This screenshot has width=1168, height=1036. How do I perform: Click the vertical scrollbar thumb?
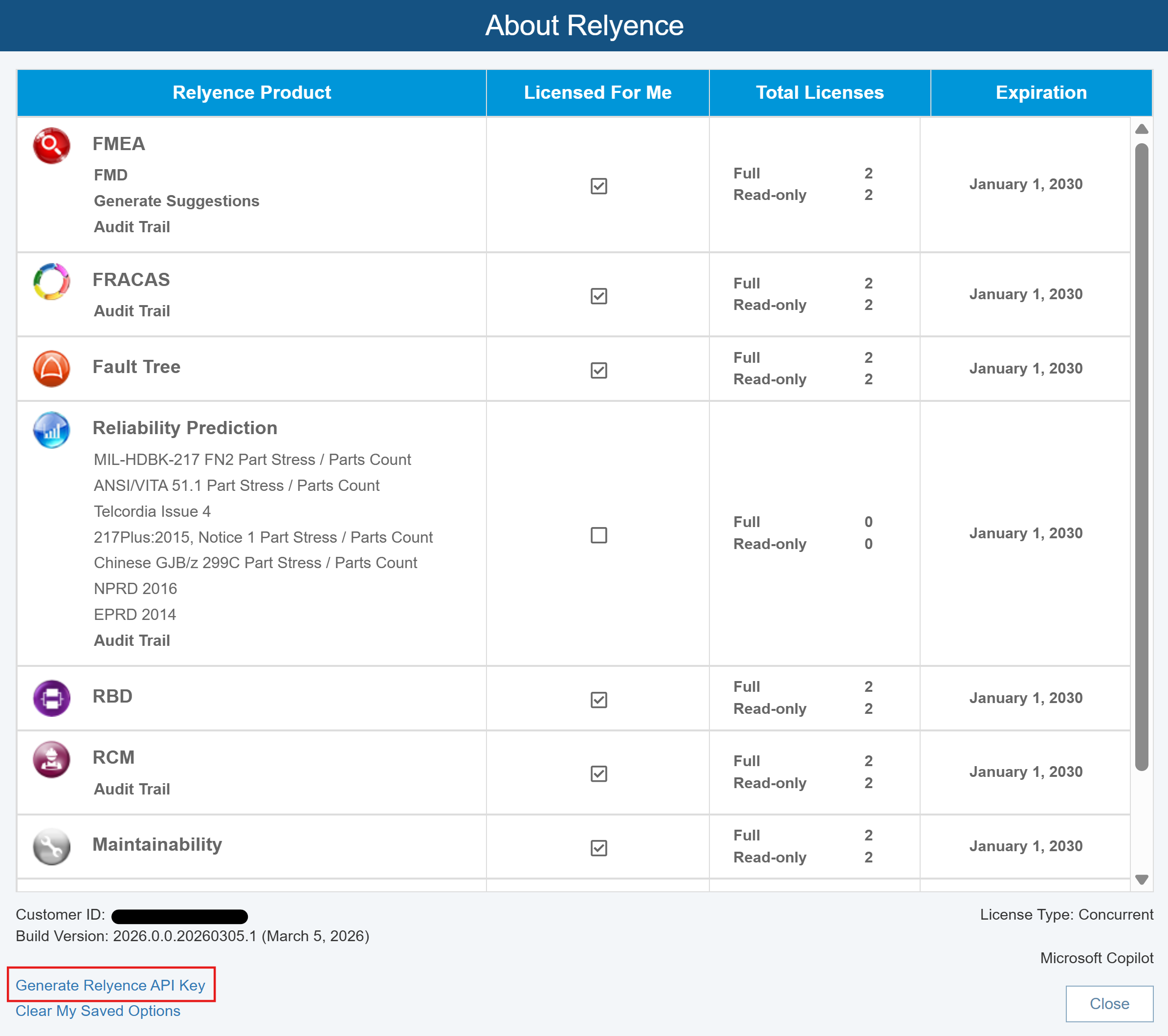click(x=1141, y=457)
